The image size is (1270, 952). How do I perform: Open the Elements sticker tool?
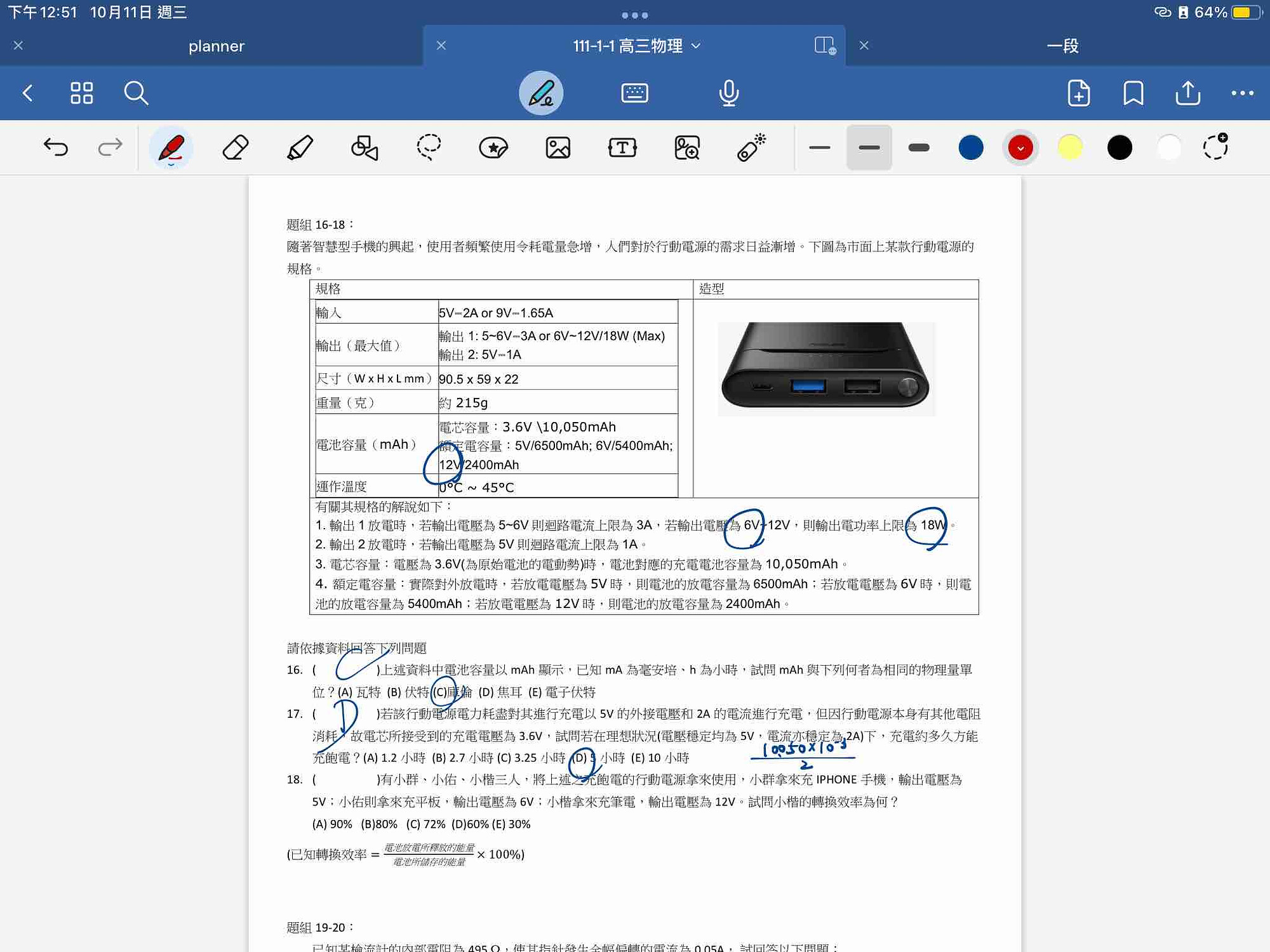[x=493, y=147]
